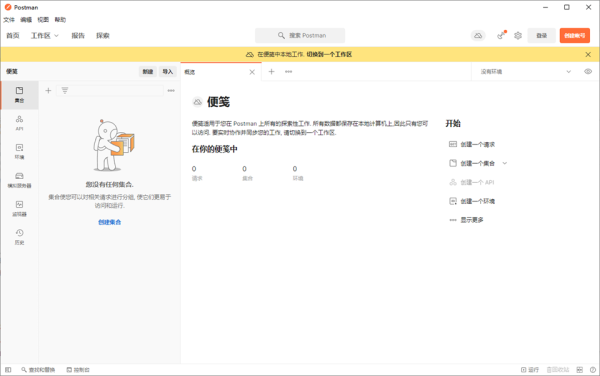Open the API sidebar tab
The width and height of the screenshot is (600, 376).
[x=19, y=123]
